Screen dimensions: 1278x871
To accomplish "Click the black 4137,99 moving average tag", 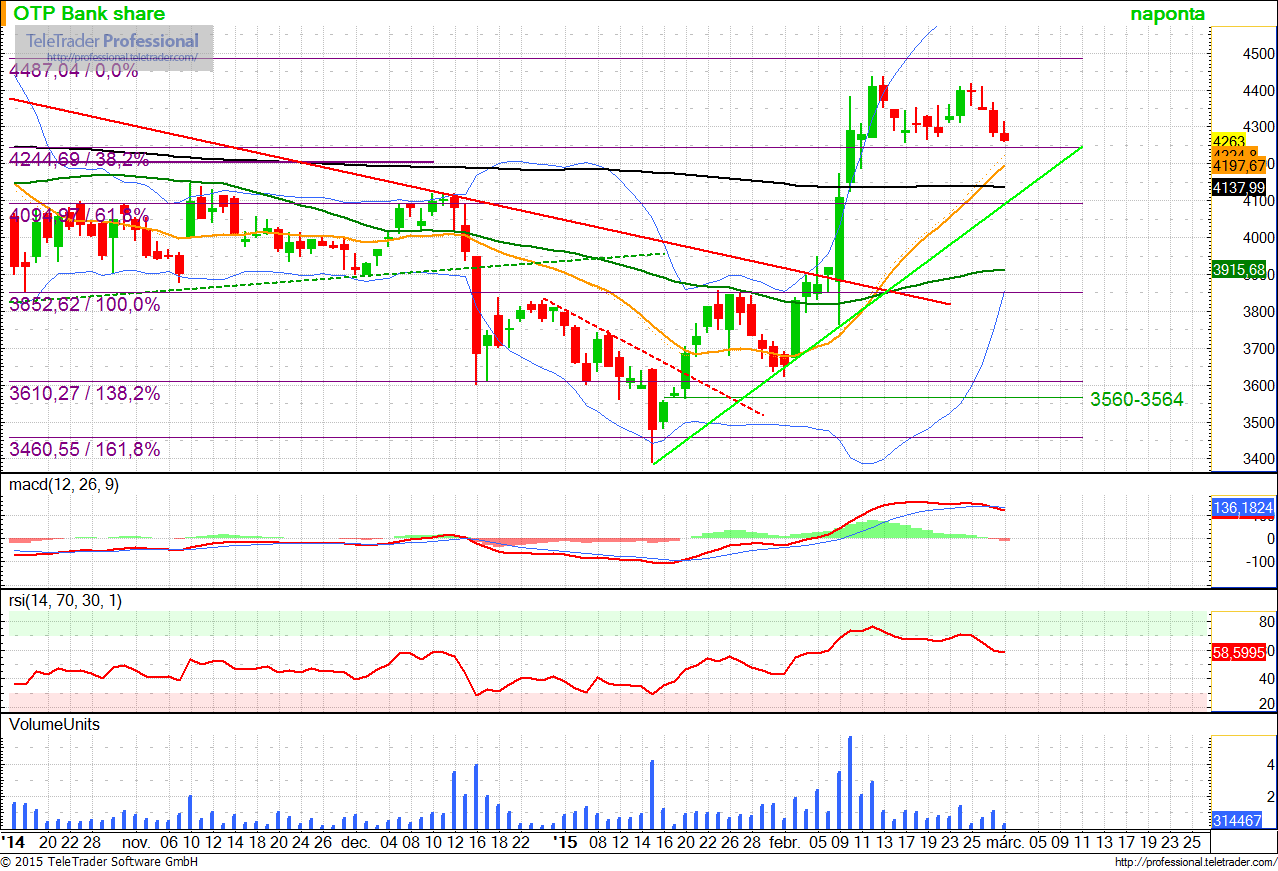I will click(1240, 188).
